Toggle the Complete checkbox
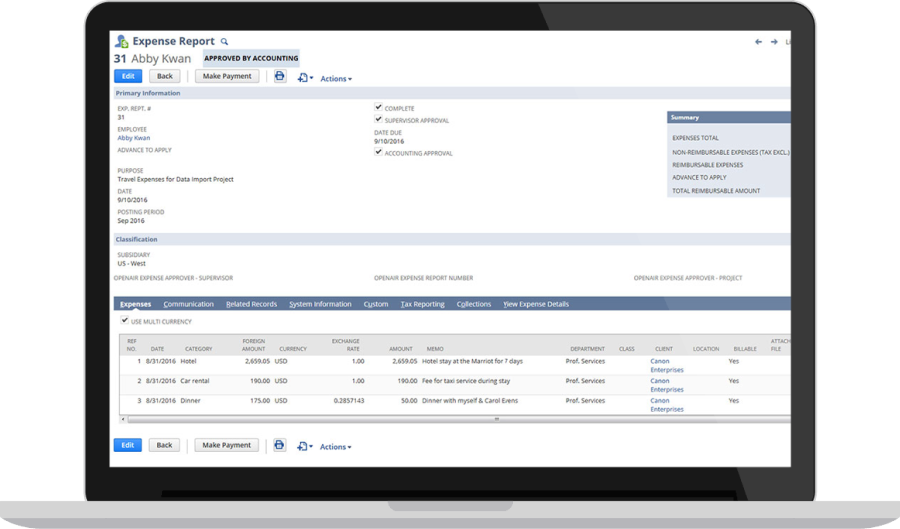Screen dimensions: 900x529 click(x=378, y=107)
